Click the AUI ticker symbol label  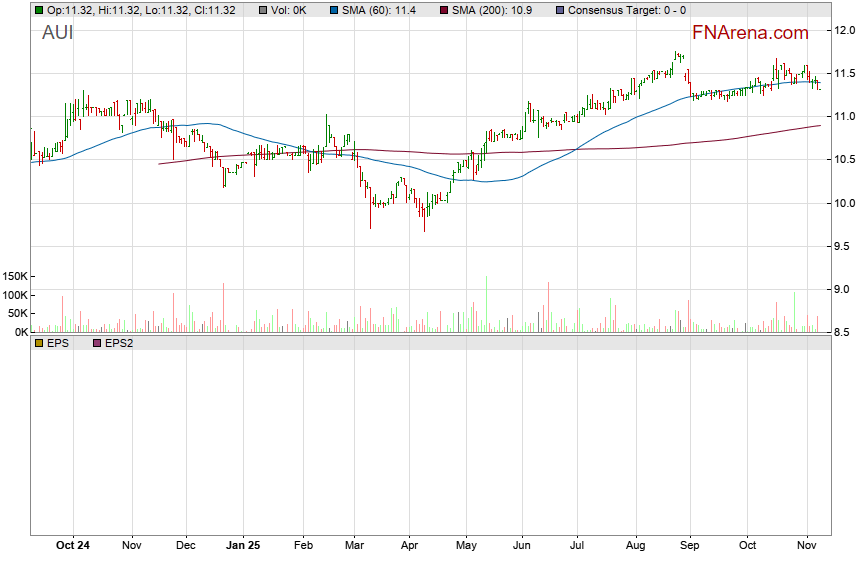57,33
